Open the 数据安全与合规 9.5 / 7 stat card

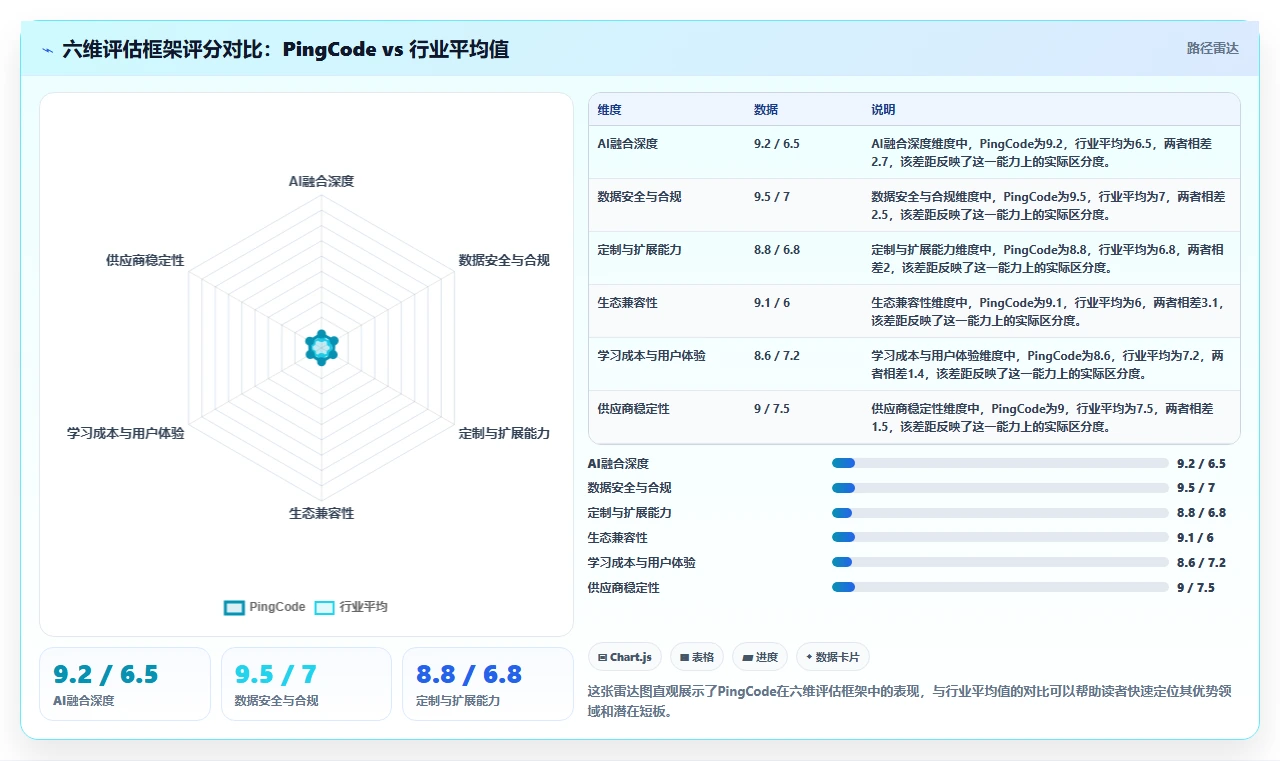[x=306, y=684]
